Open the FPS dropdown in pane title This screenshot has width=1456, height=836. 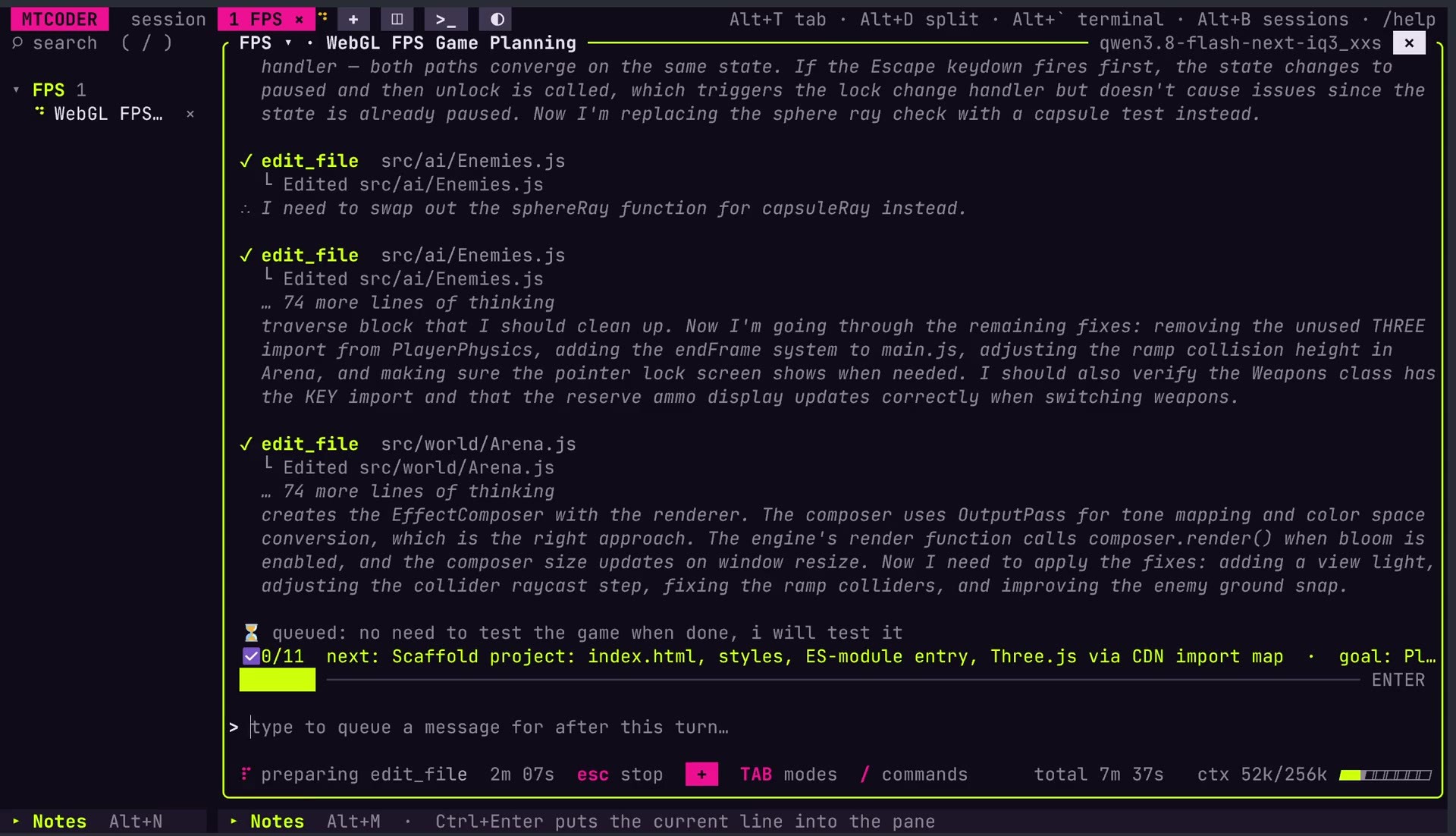pyautogui.click(x=288, y=43)
